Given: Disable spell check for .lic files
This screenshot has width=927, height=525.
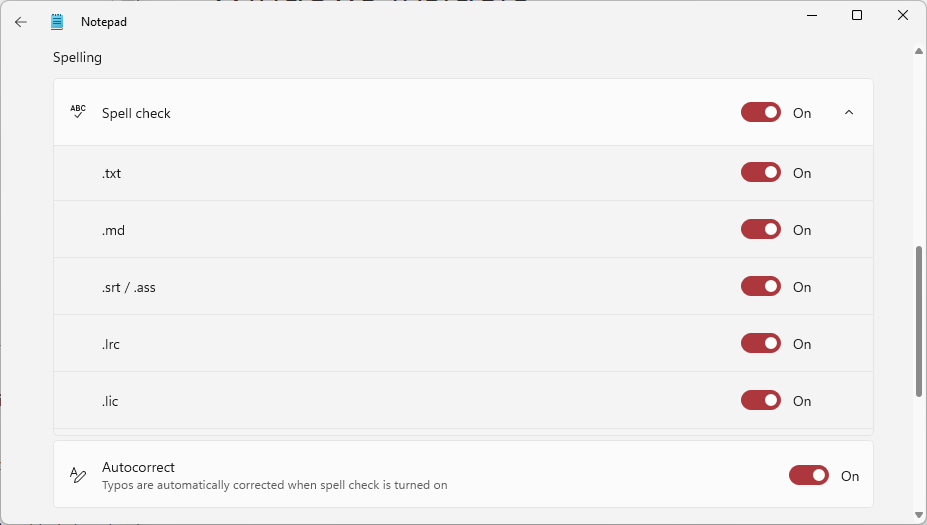Looking at the screenshot, I should pyautogui.click(x=761, y=400).
